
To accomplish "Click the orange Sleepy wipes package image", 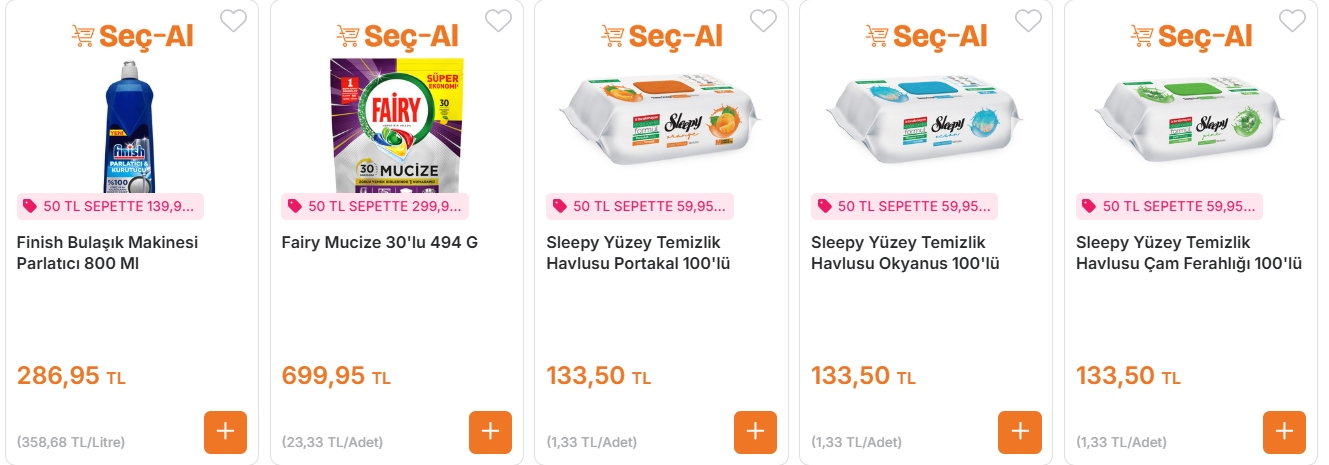I will pos(661,118).
